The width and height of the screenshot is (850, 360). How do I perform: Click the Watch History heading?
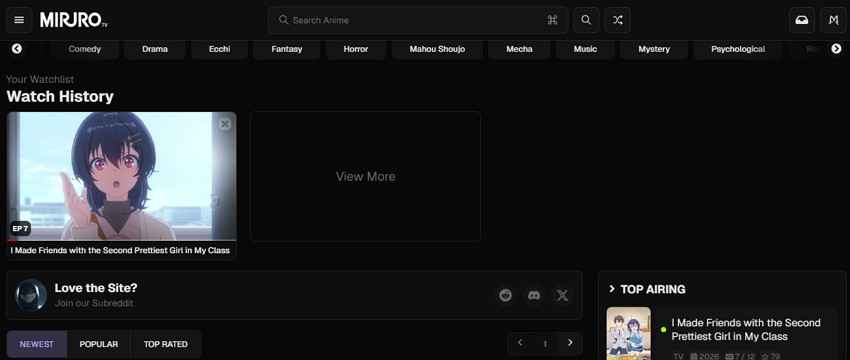[x=60, y=97]
